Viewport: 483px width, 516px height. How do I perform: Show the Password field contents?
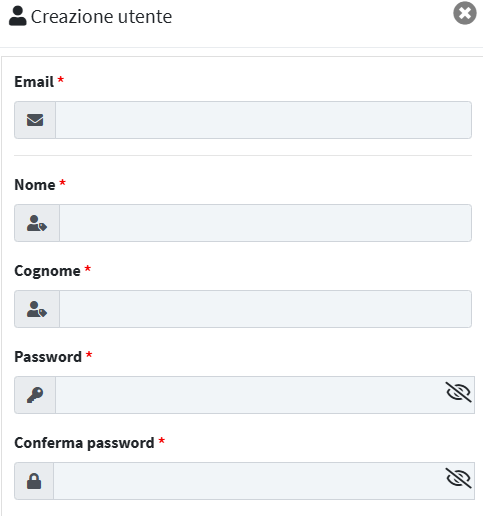coord(458,392)
